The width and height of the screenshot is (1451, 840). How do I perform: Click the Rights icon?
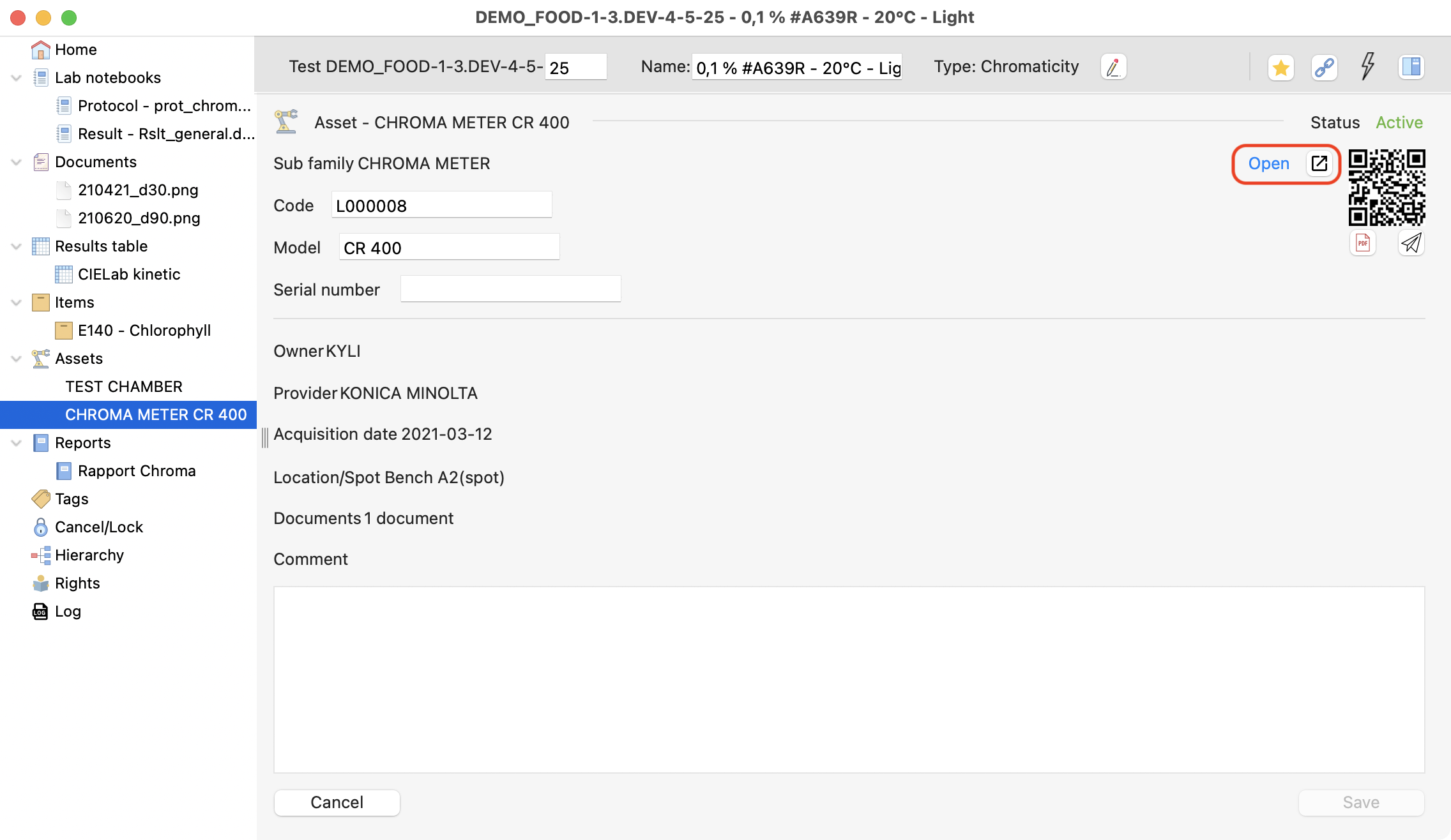coord(40,583)
